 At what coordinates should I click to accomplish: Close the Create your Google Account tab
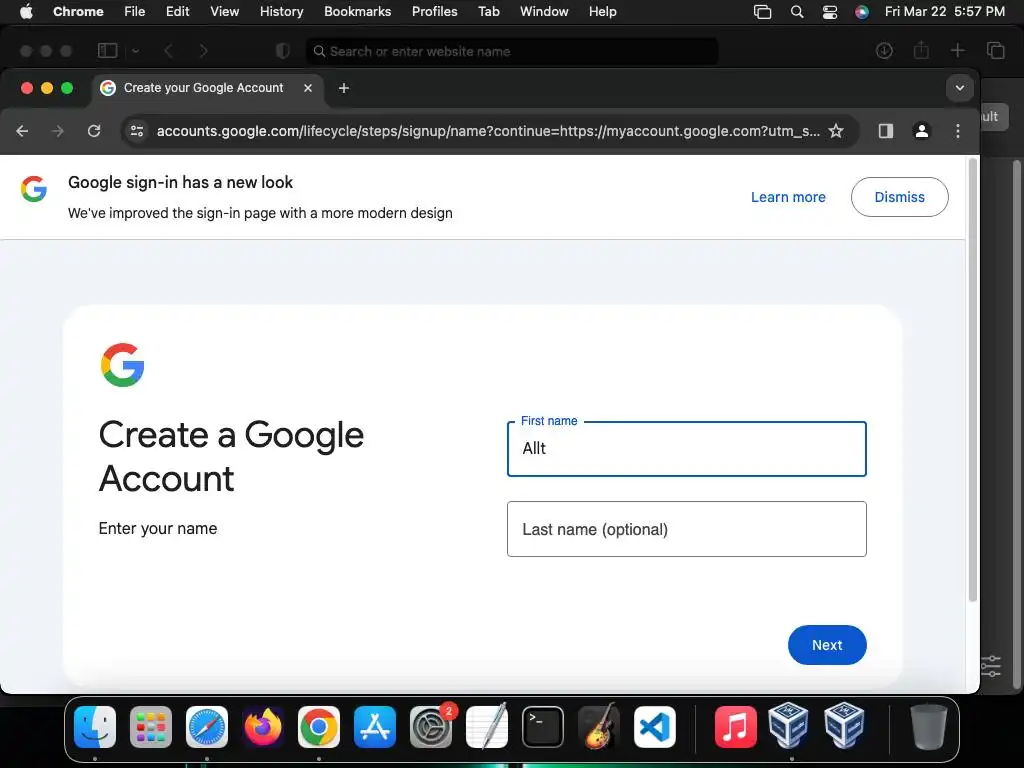point(308,88)
